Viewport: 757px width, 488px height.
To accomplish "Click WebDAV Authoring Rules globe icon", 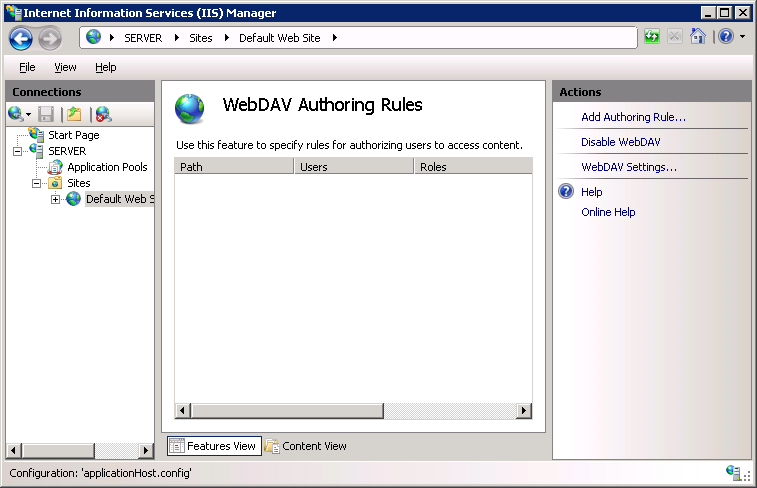I will (x=190, y=109).
